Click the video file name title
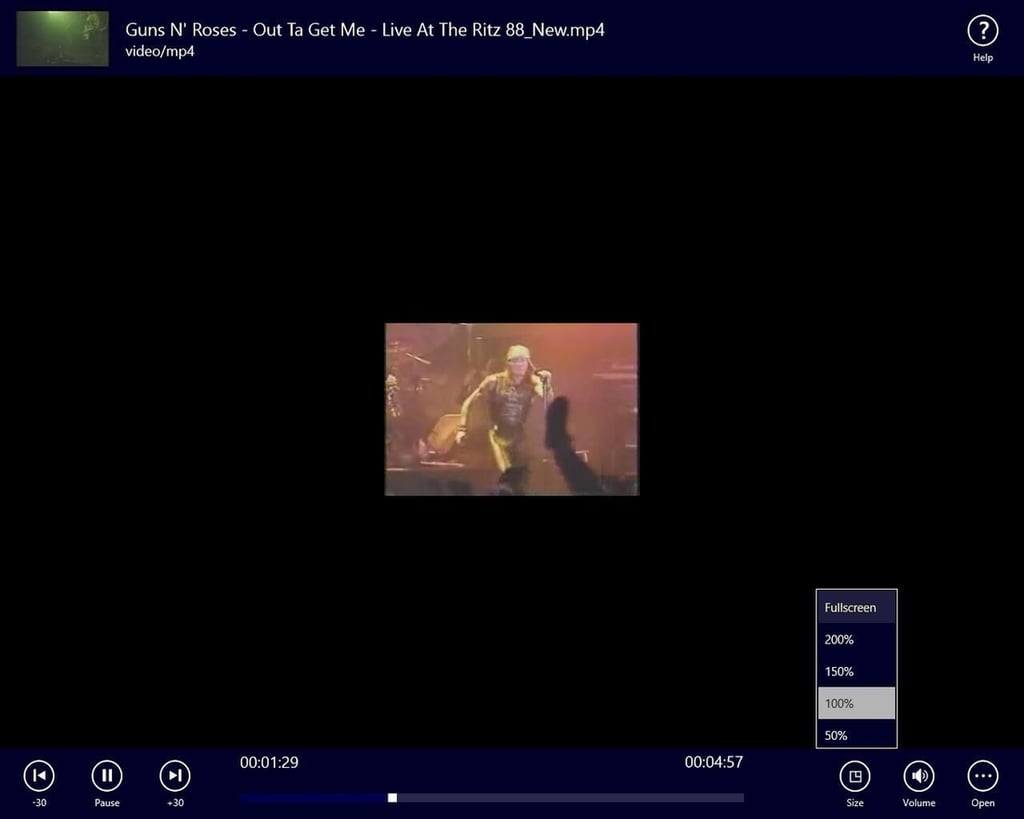 pos(365,30)
